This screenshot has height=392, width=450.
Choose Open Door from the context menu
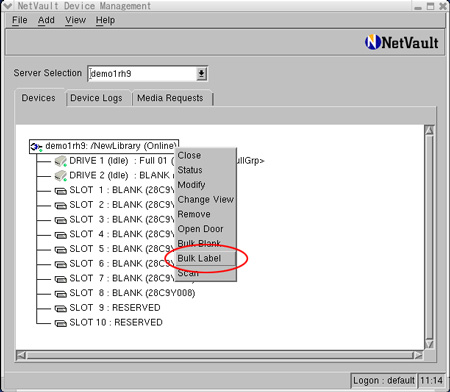pyautogui.click(x=205, y=229)
